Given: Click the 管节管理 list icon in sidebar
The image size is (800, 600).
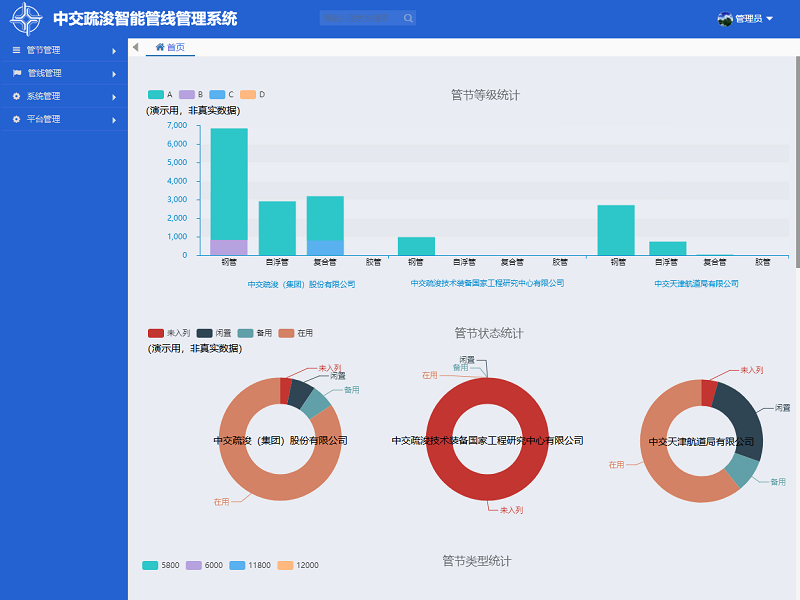Looking at the screenshot, I should click(16, 50).
